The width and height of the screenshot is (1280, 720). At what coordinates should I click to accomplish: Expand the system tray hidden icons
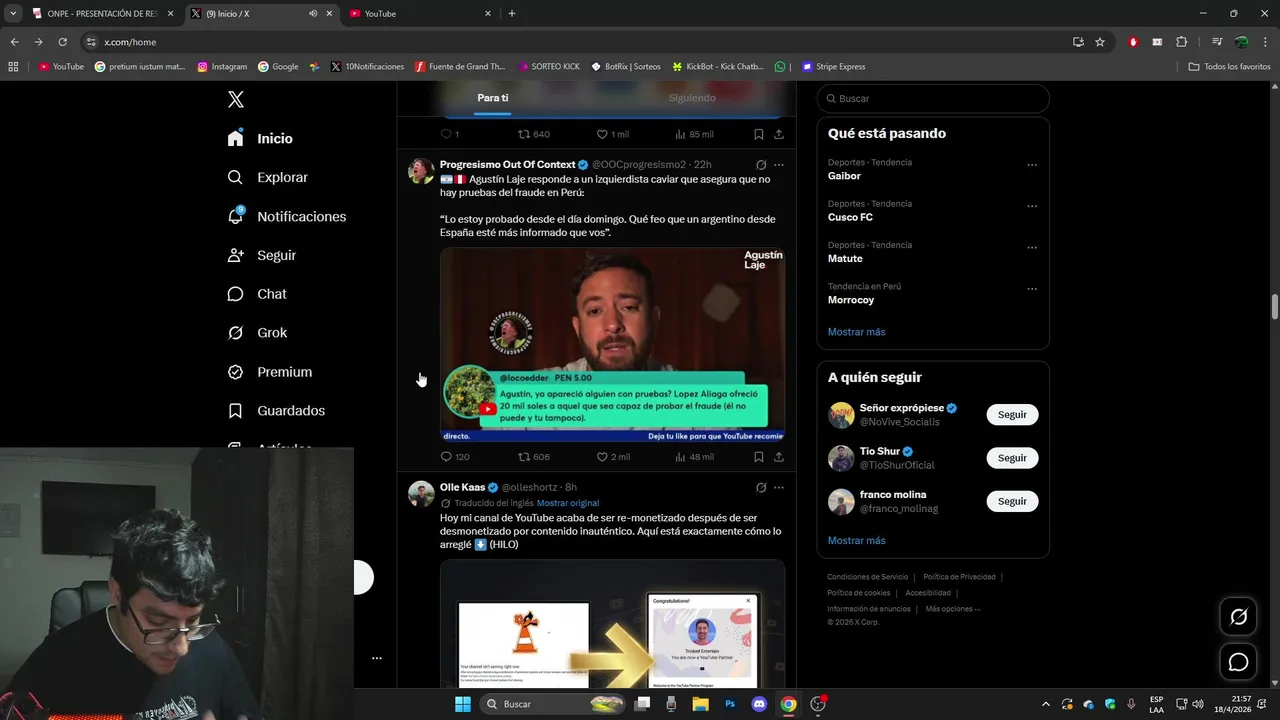click(1045, 704)
